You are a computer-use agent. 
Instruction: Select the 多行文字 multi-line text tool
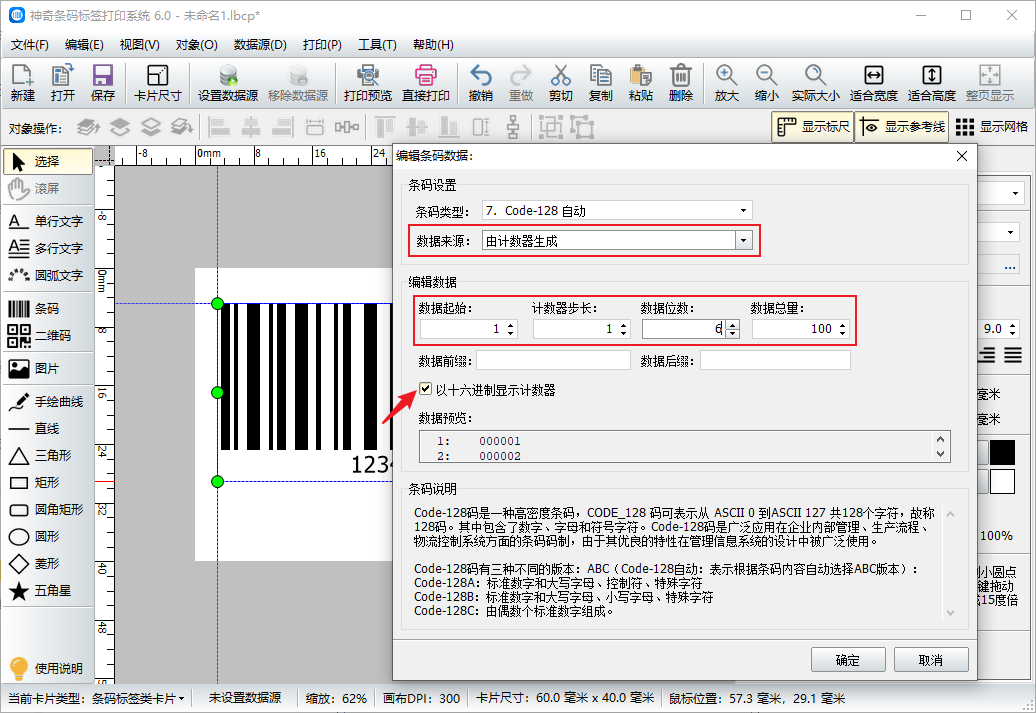(x=48, y=248)
